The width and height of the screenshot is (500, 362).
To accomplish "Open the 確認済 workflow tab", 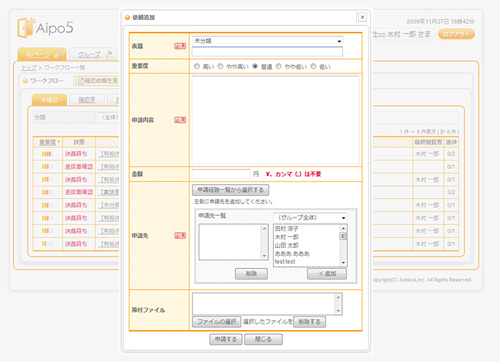I will [87, 100].
